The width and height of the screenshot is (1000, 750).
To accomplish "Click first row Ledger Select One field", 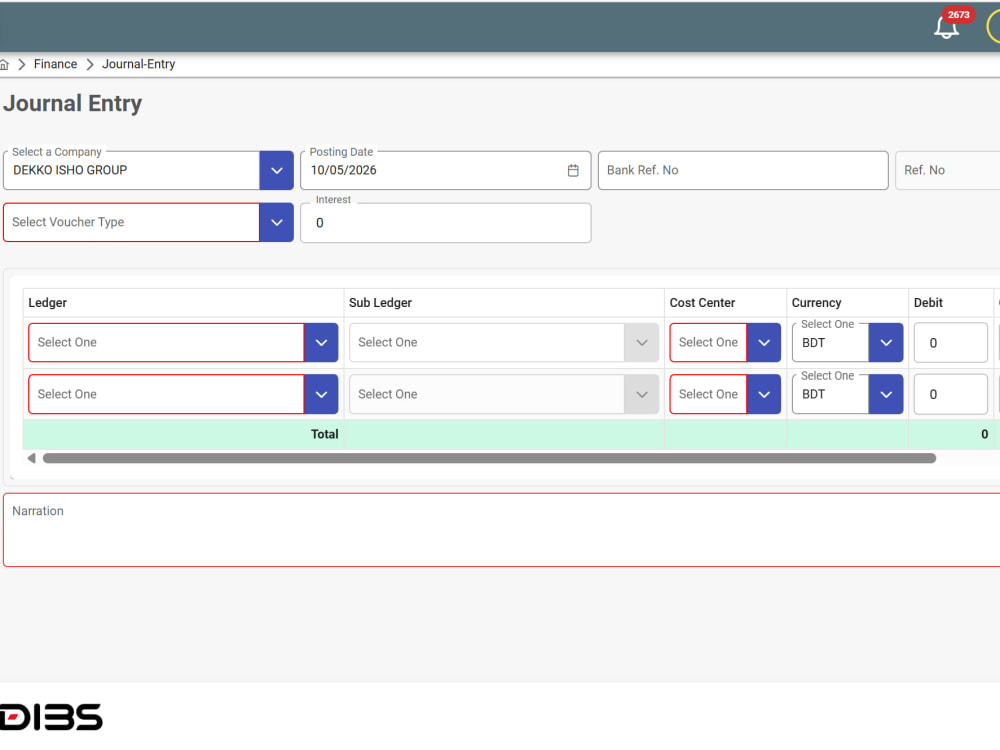I will (x=166, y=342).
